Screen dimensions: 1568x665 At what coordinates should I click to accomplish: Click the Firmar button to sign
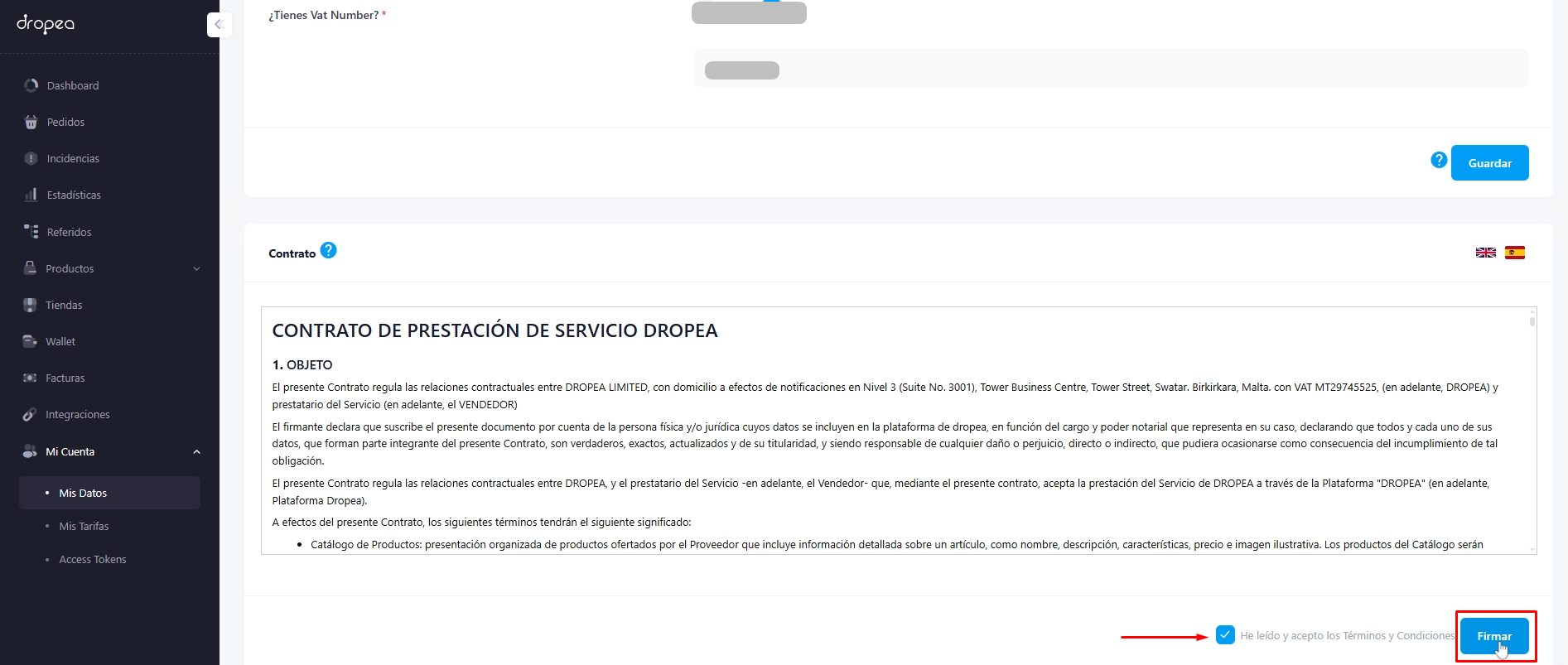point(1493,636)
